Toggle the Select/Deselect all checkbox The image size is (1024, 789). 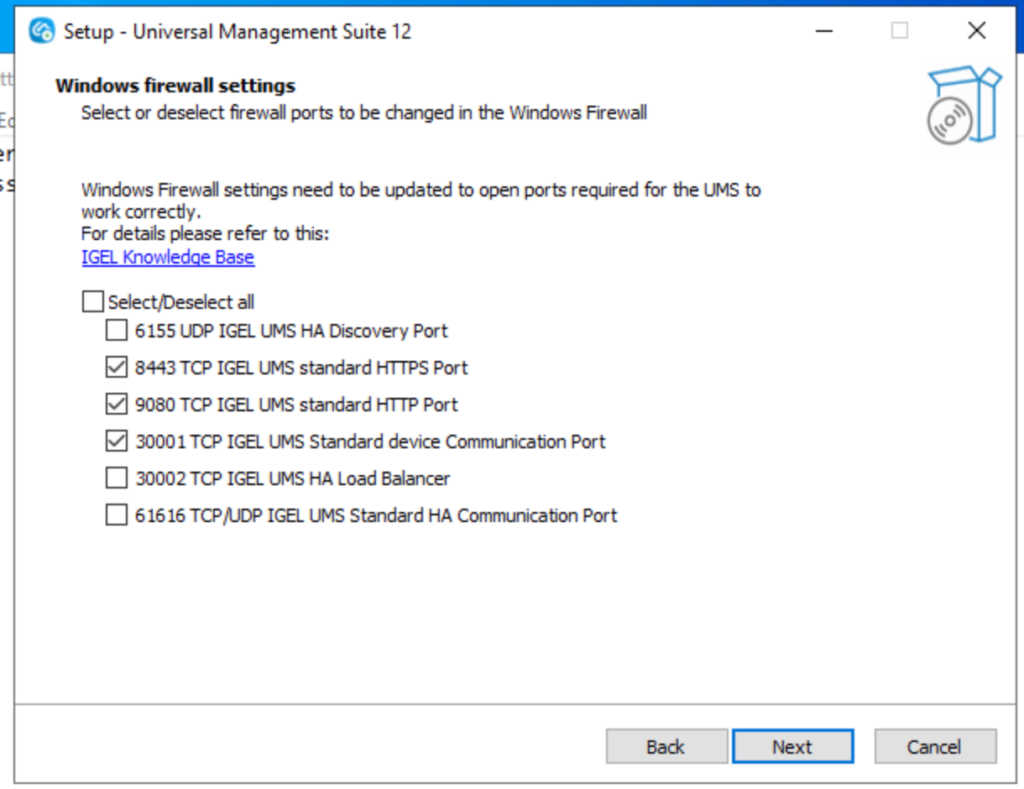point(93,301)
